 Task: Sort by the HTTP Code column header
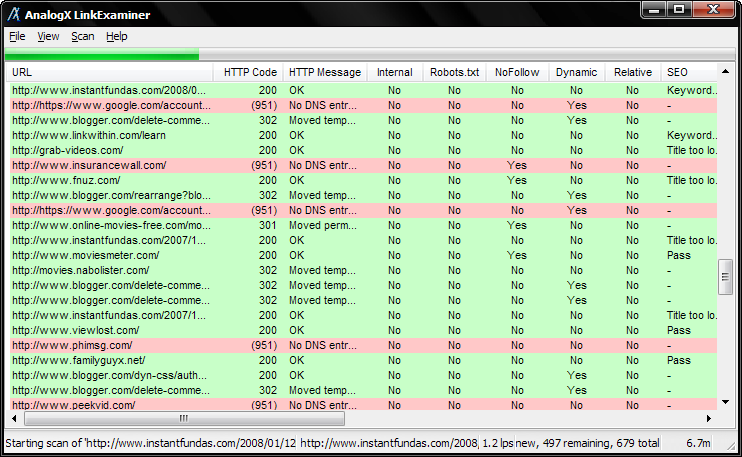click(248, 72)
